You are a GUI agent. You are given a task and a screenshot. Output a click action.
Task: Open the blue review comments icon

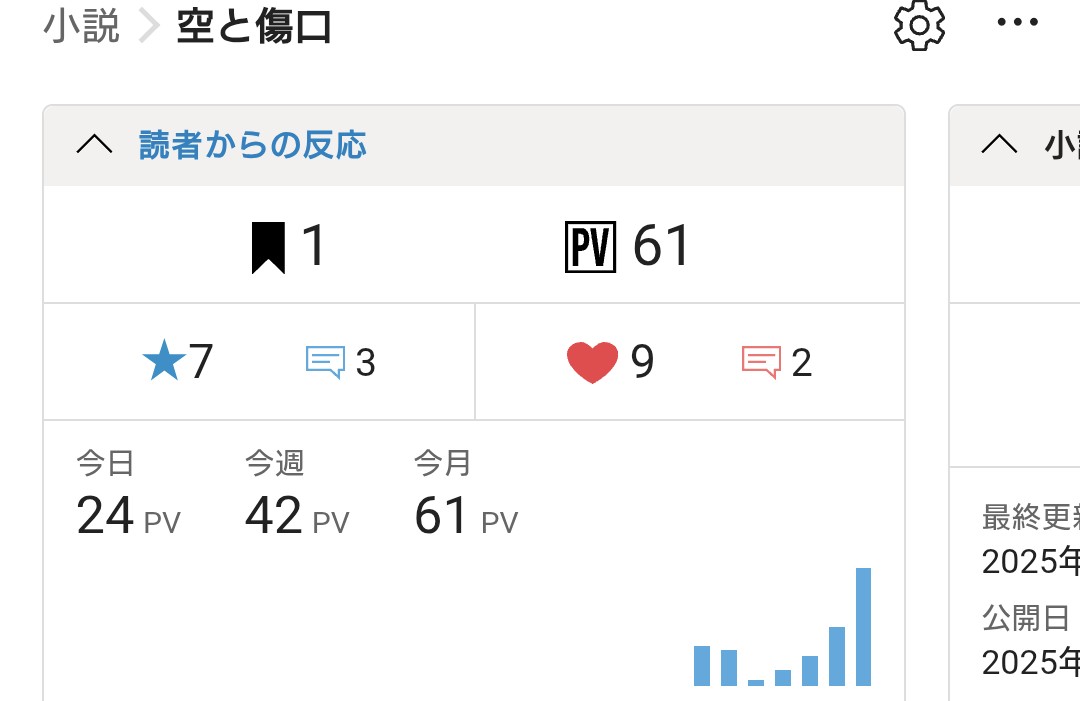click(x=325, y=361)
